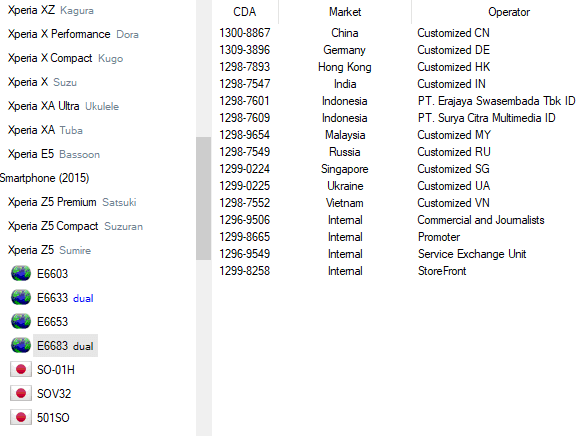Collapse the Xperia Z5 Sumire node
This screenshot has width=586, height=436.
coord(49,250)
